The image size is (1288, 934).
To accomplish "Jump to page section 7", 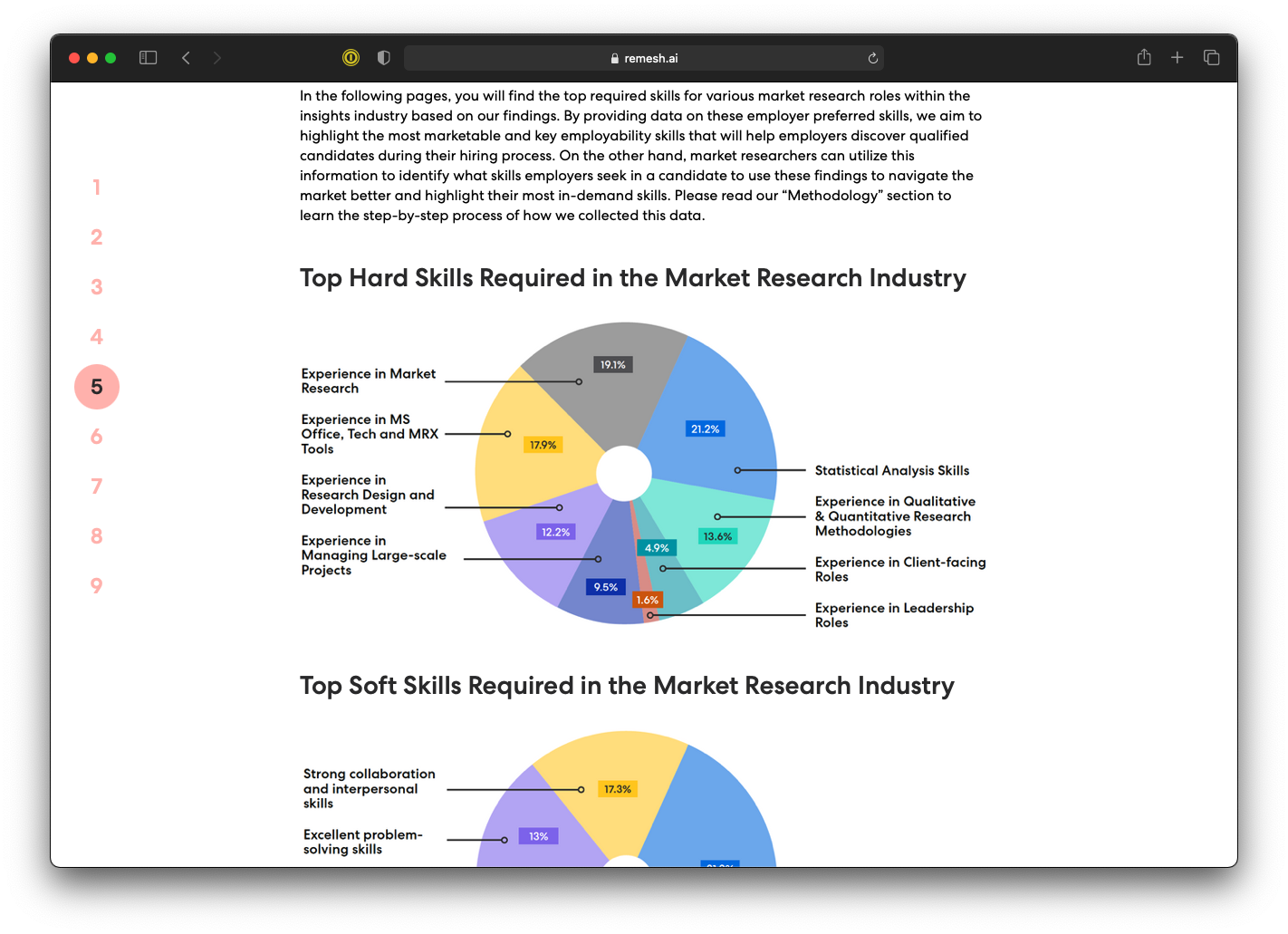I will (x=96, y=486).
